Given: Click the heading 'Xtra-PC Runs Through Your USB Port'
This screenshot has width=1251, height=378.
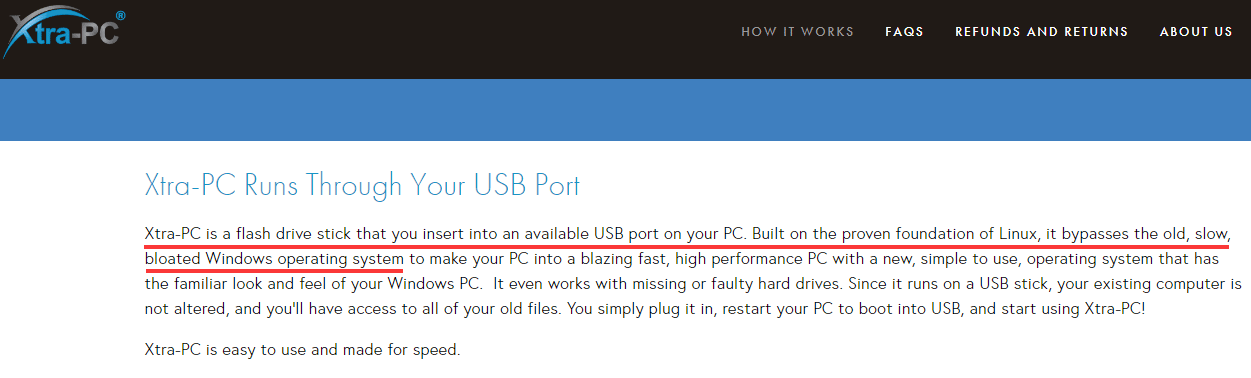Looking at the screenshot, I should [362, 186].
